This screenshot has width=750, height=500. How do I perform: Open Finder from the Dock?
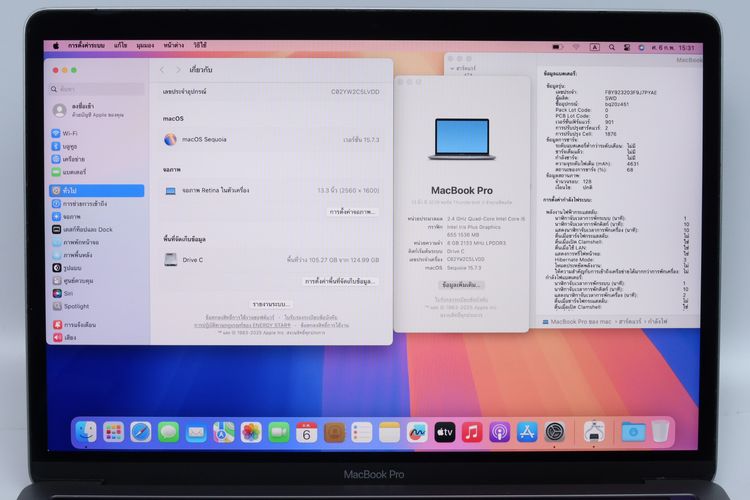[87, 433]
